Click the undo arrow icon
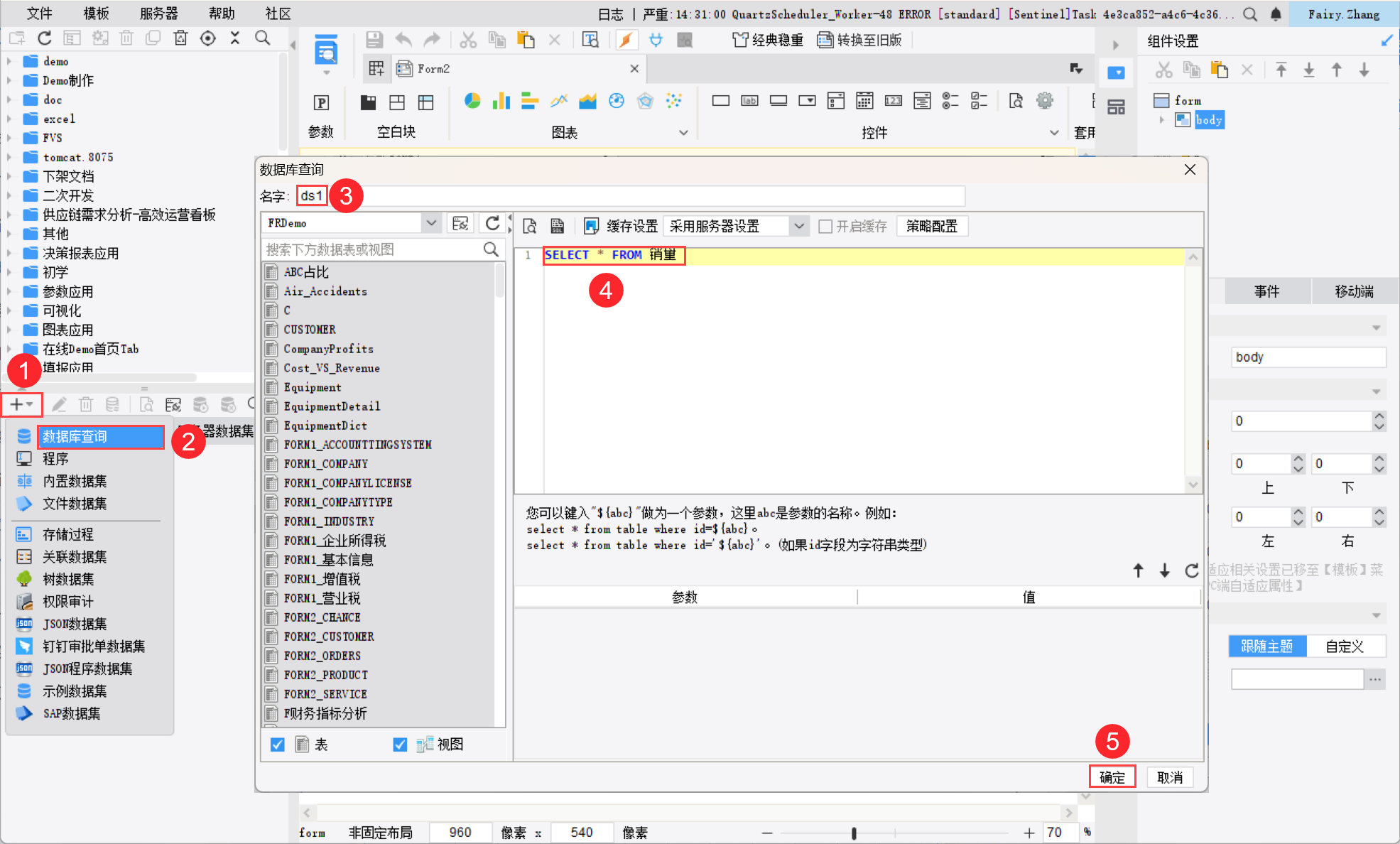 click(x=403, y=40)
